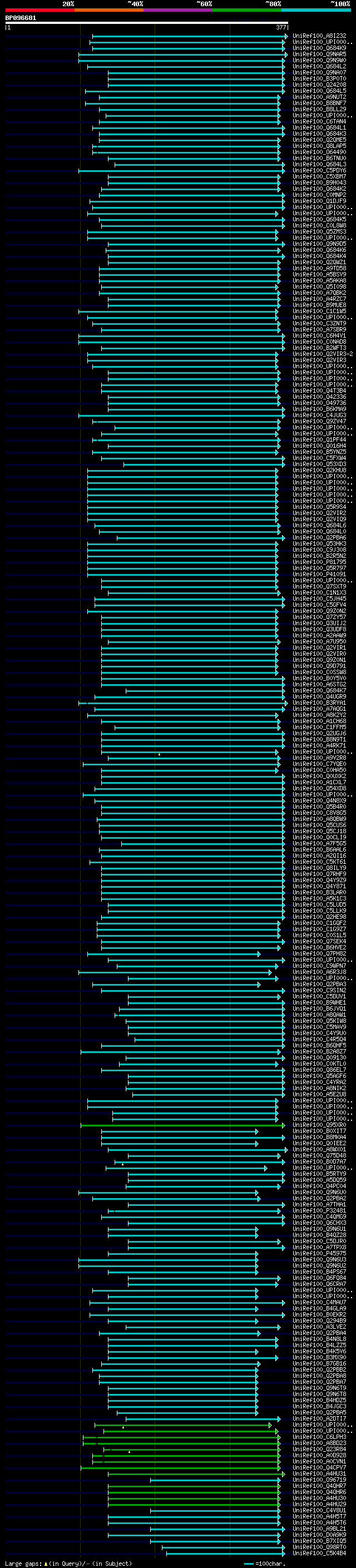Click hit name UniRef100_Q684K3
356x1568 pixels.
click(x=319, y=133)
